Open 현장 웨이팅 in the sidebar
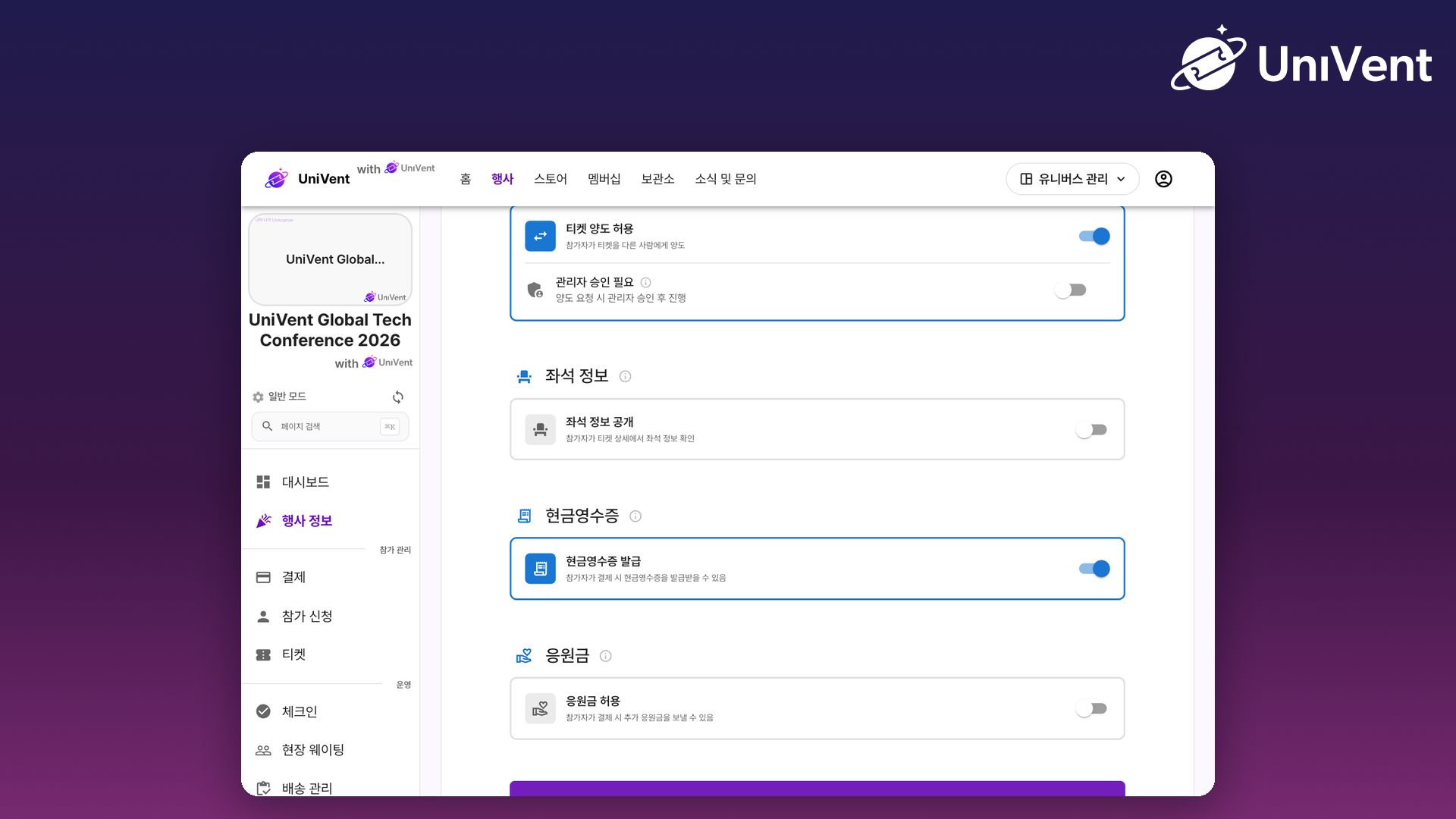1456x819 pixels. 330,750
